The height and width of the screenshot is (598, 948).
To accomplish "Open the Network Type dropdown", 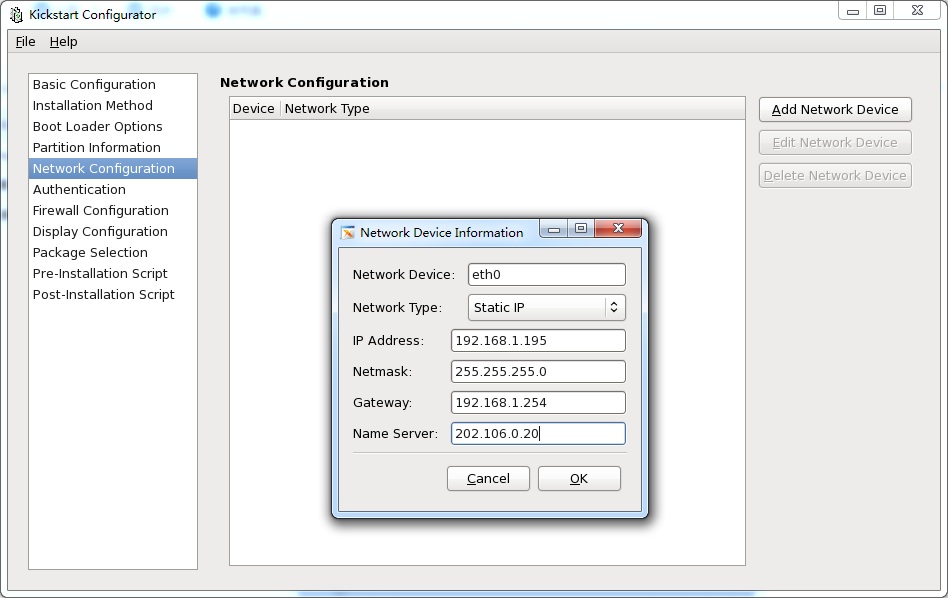I will (x=547, y=307).
